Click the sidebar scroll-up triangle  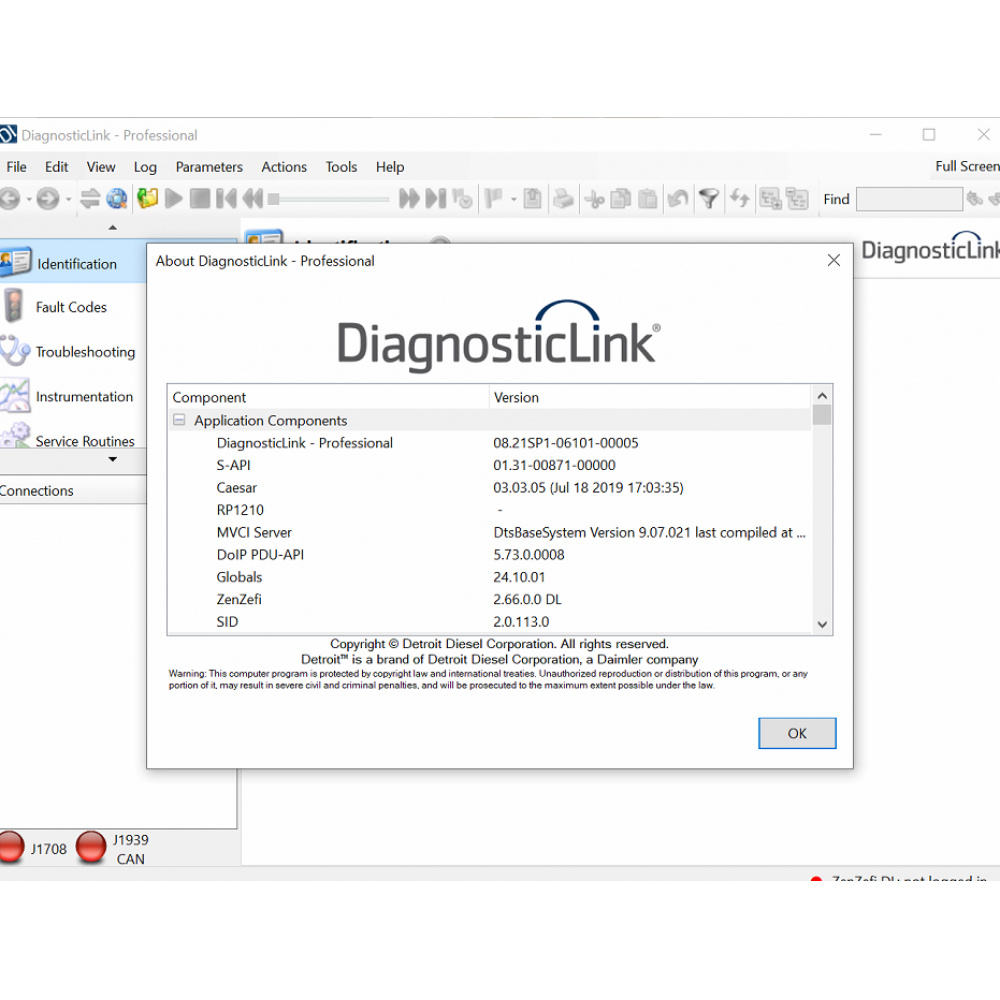click(x=113, y=227)
